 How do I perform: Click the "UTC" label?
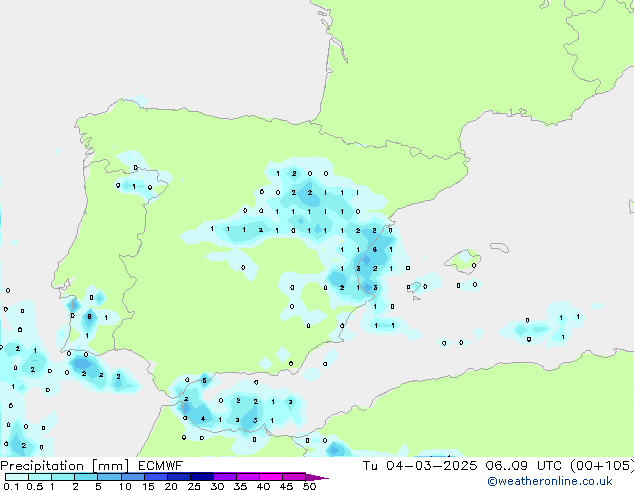tap(549, 466)
